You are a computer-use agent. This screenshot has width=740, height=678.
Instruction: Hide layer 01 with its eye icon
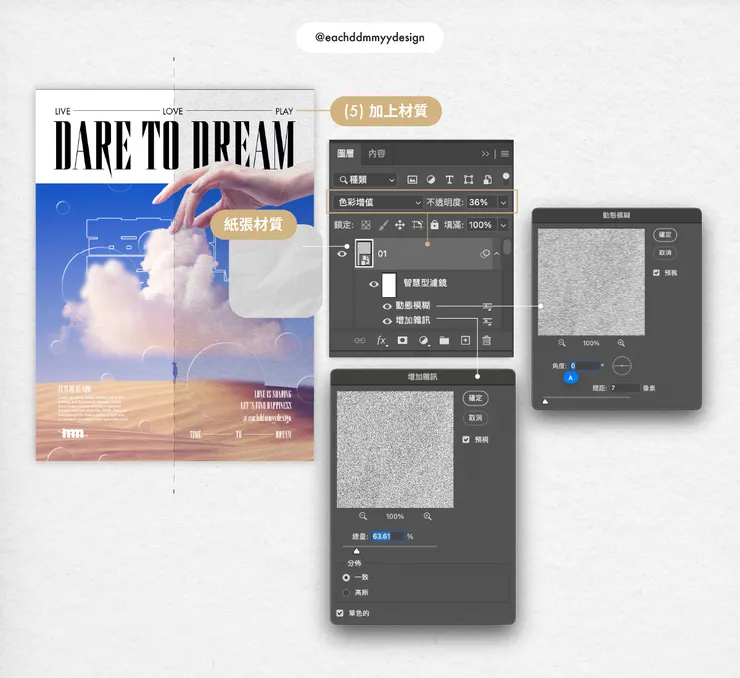pos(342,254)
